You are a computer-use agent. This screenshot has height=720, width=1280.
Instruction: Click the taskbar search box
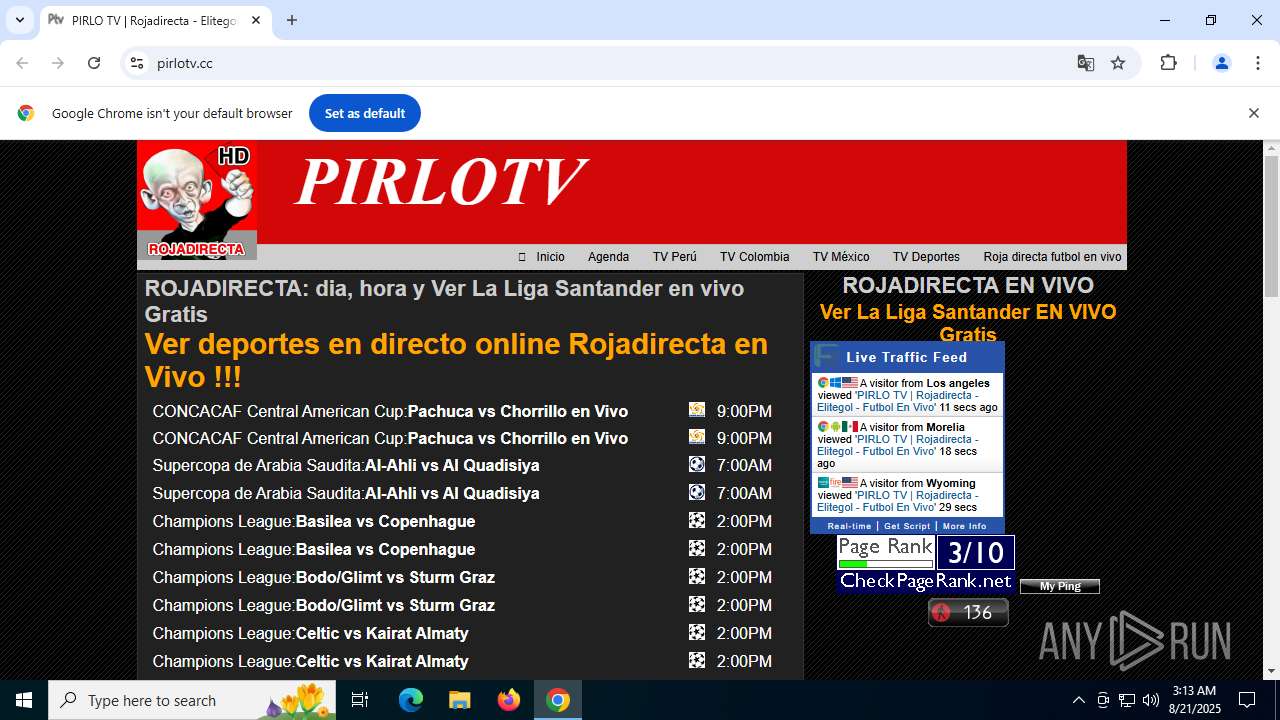pyautogui.click(x=192, y=700)
